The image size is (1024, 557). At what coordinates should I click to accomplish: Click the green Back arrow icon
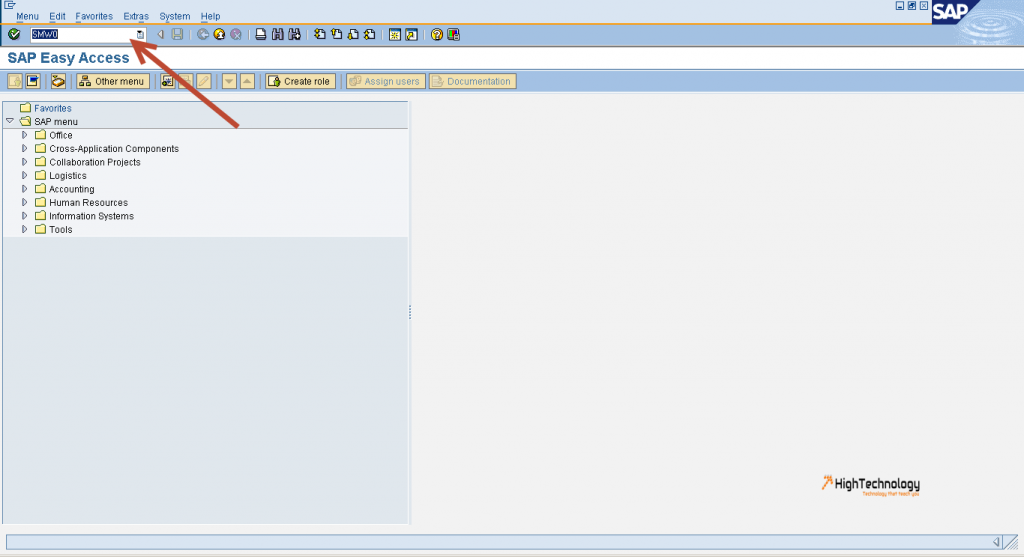pos(203,34)
